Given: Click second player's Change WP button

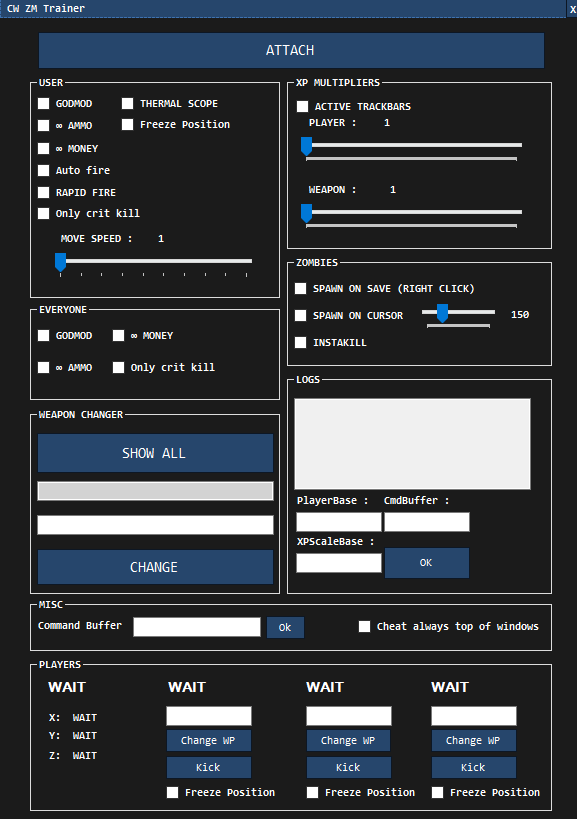Looking at the screenshot, I should point(209,740).
